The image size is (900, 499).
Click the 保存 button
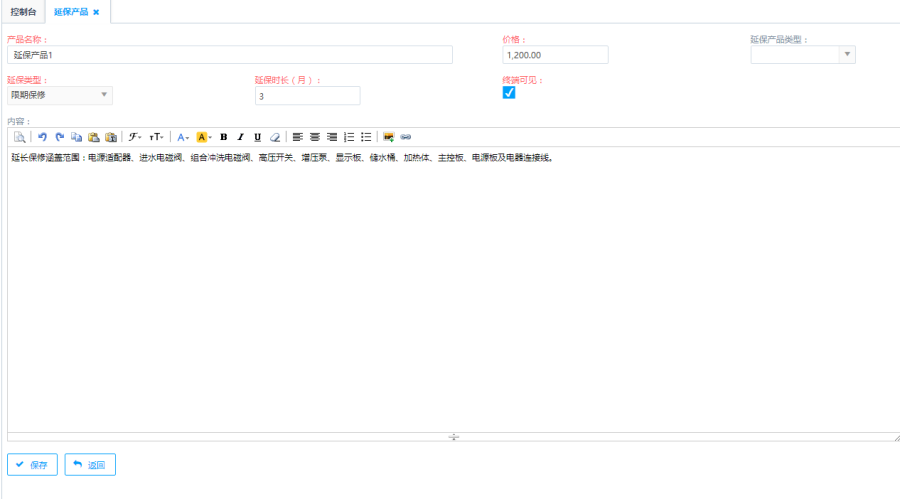click(32, 465)
